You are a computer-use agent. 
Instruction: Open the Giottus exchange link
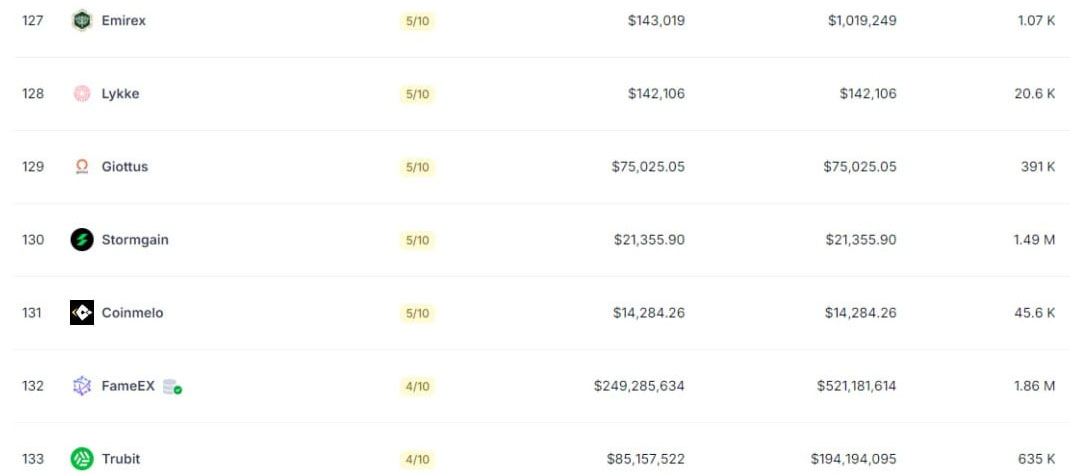(x=125, y=166)
